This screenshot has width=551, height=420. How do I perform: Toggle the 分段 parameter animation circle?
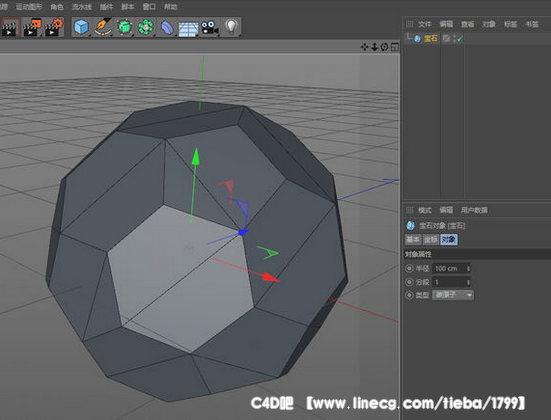409,282
